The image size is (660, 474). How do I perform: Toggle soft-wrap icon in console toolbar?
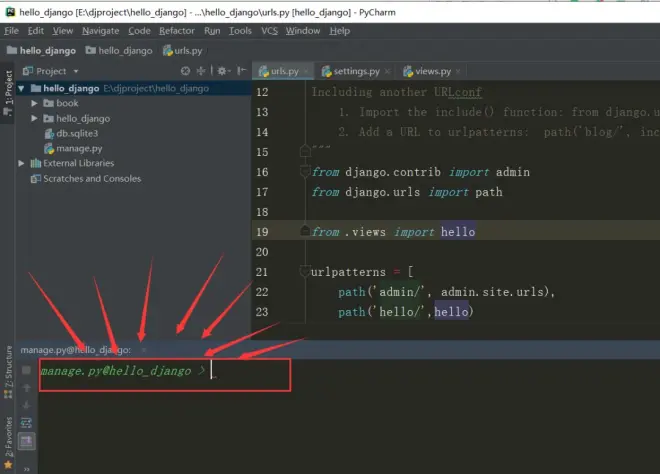[x=26, y=422]
